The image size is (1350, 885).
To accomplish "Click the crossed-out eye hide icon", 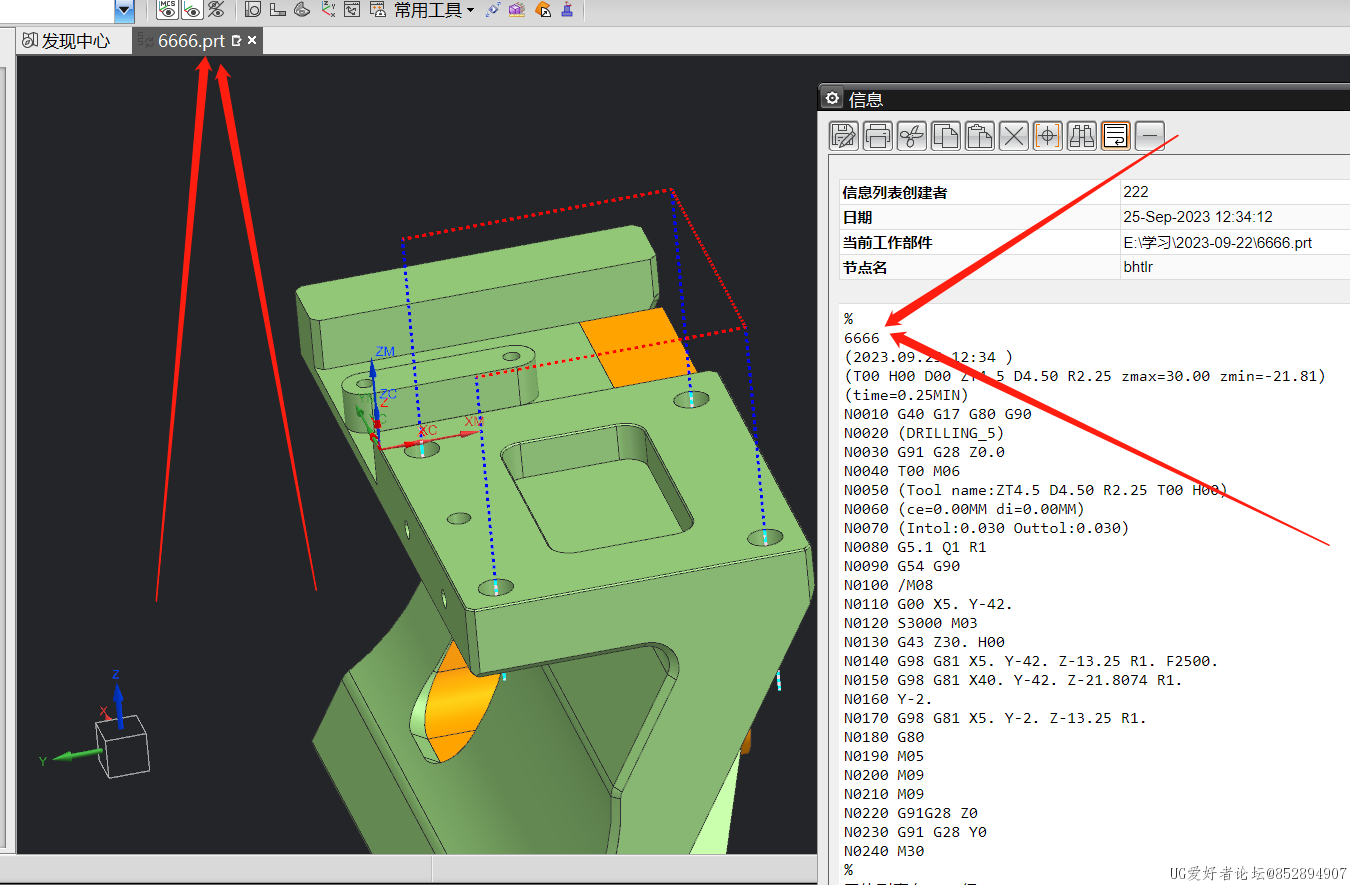I will coord(215,10).
